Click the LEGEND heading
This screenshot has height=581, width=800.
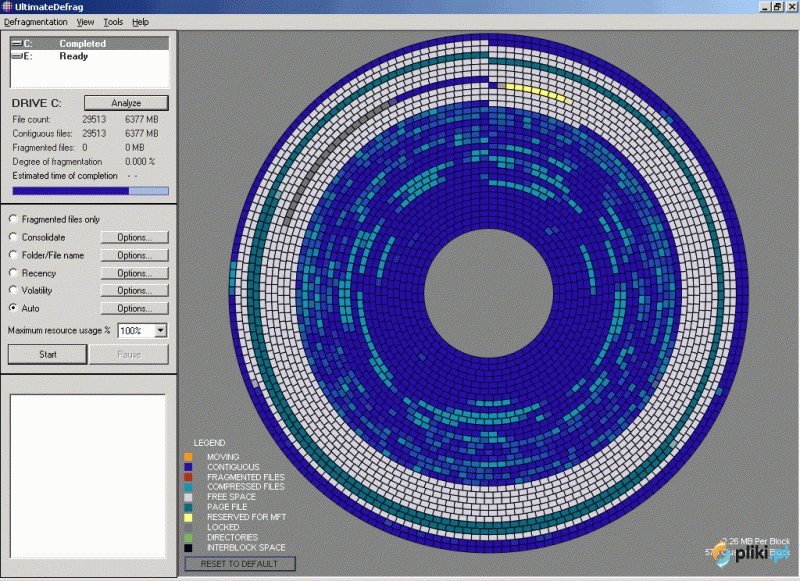[209, 443]
